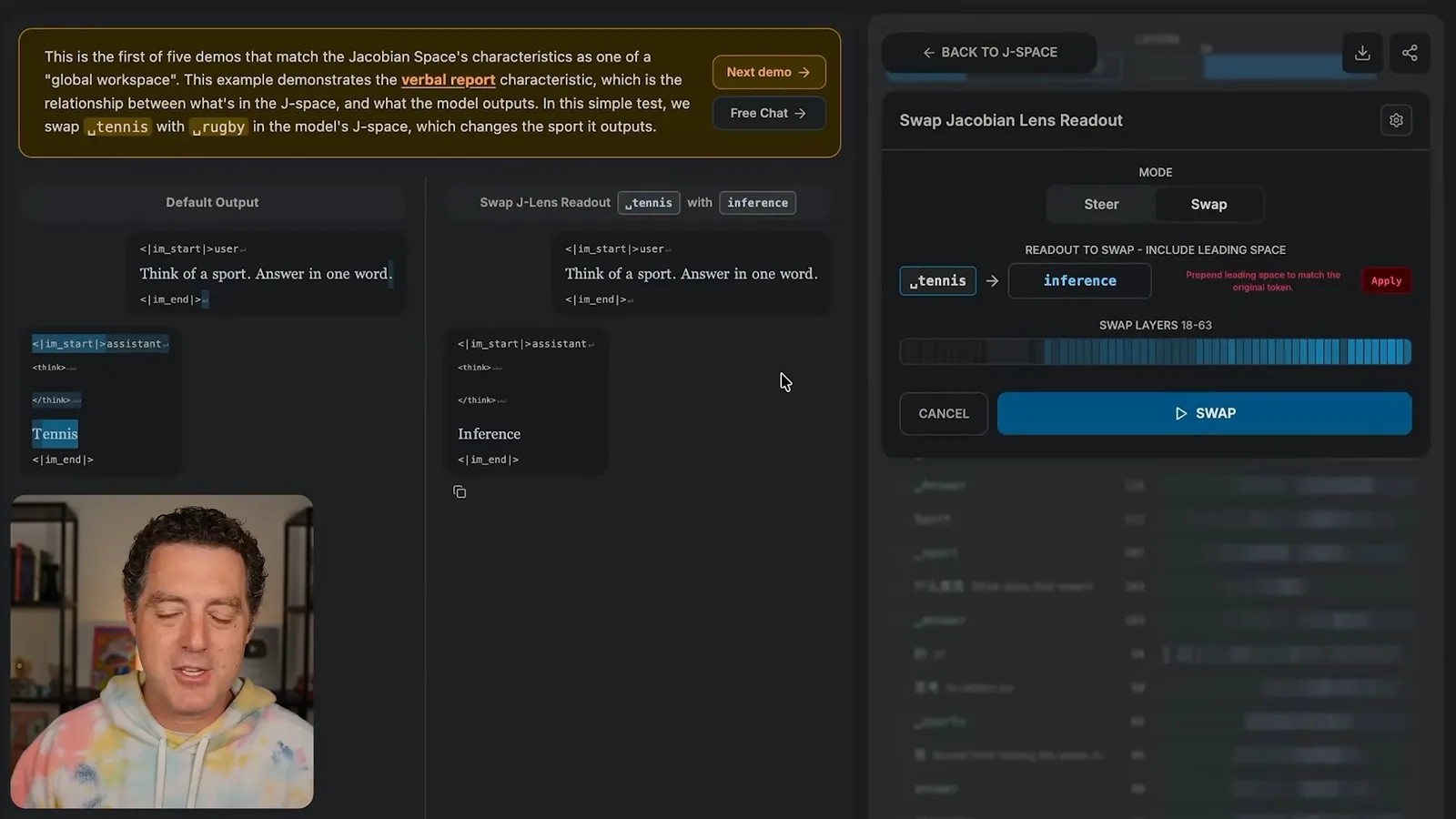This screenshot has height=819, width=1456.
Task: Open Free Chat
Action: (x=769, y=113)
